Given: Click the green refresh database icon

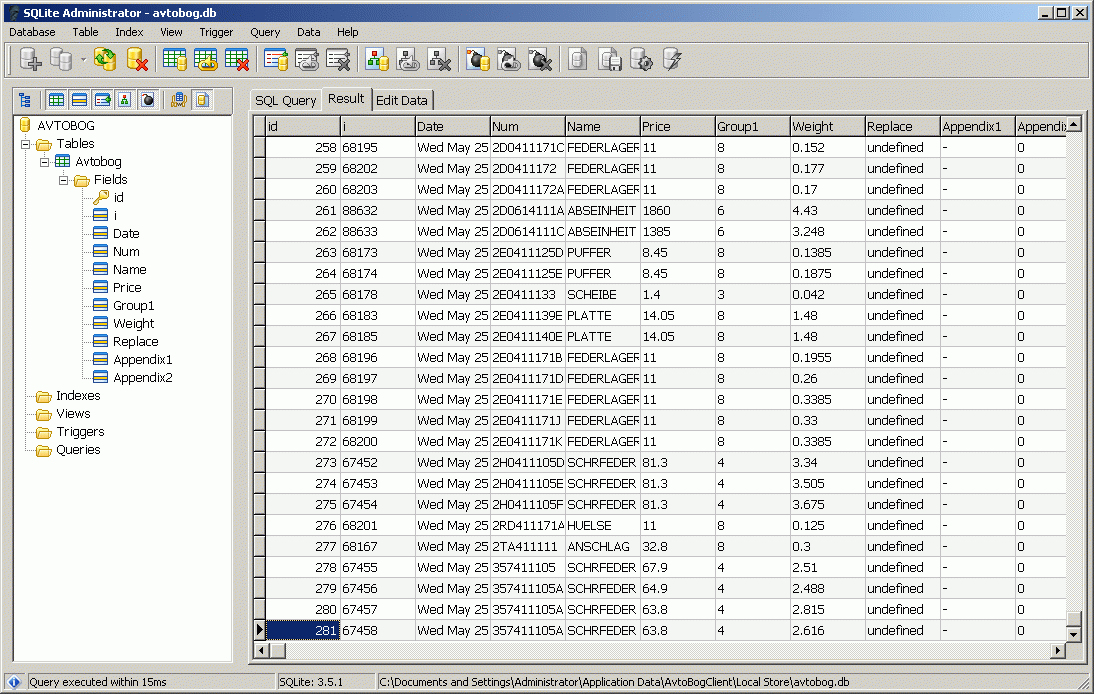Looking at the screenshot, I should coord(105,60).
